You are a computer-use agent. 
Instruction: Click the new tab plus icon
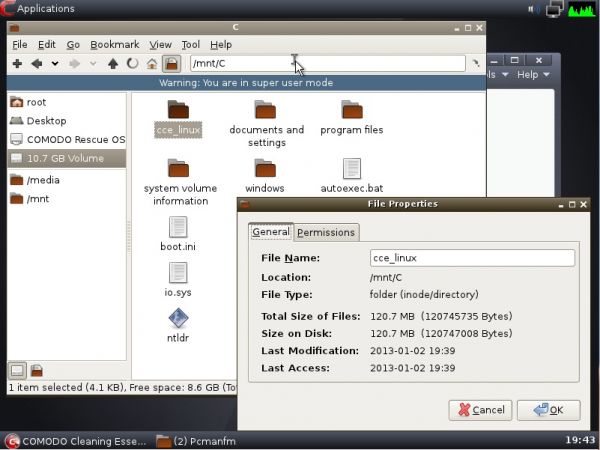[x=17, y=64]
